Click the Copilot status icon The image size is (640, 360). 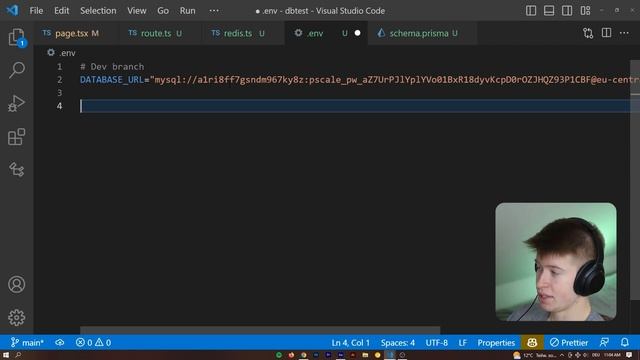[532, 342]
